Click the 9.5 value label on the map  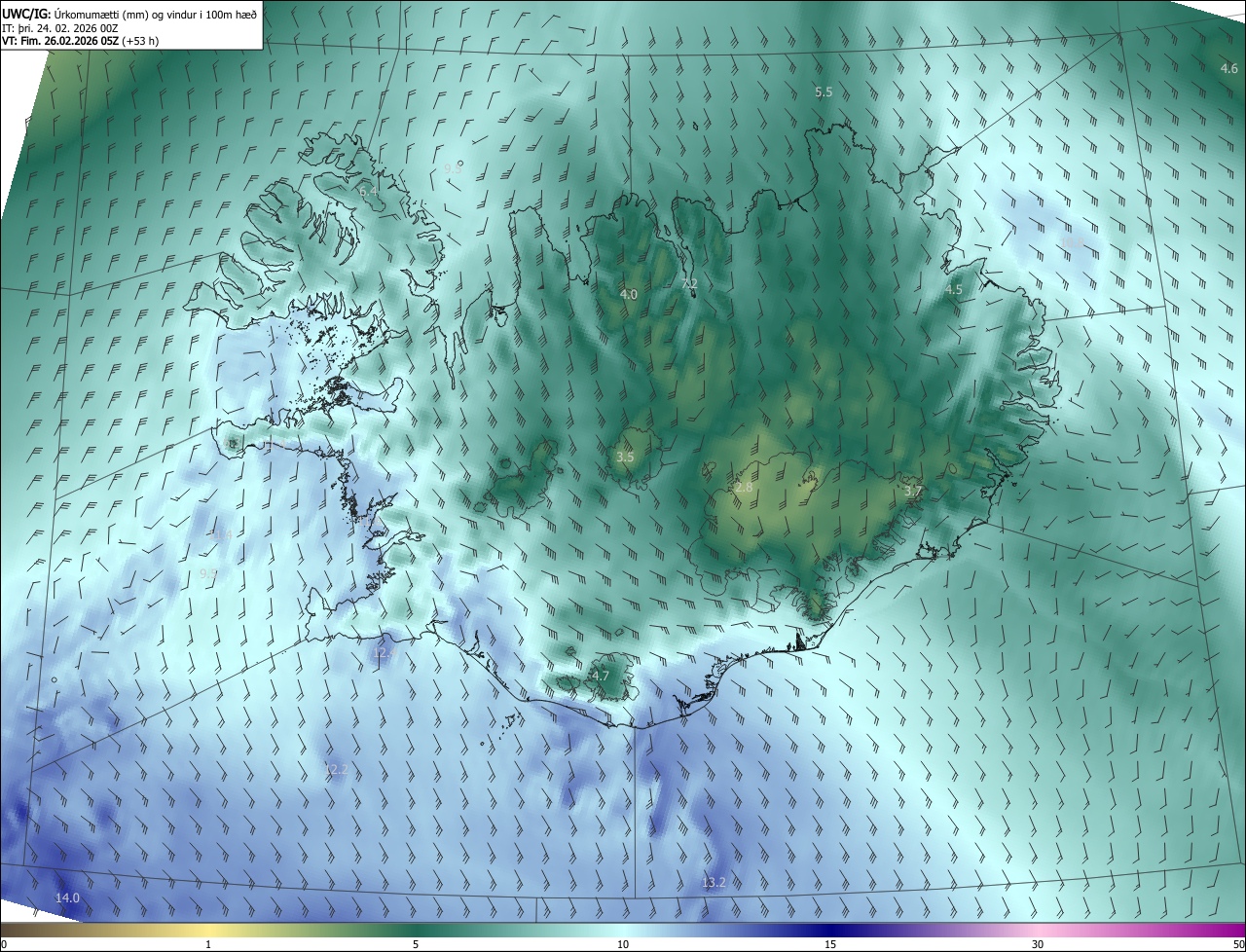[x=207, y=573]
